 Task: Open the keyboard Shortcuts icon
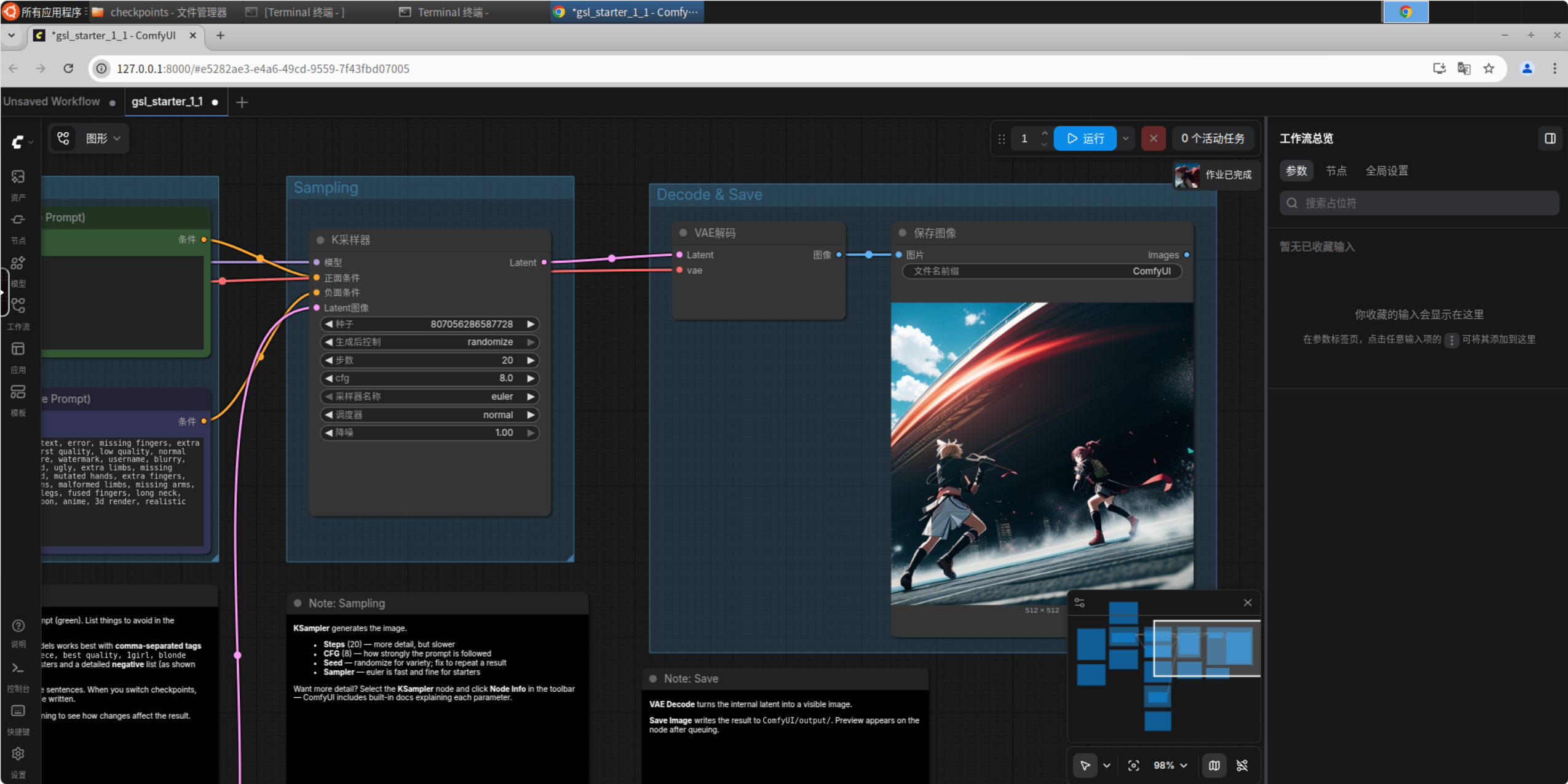click(x=18, y=718)
